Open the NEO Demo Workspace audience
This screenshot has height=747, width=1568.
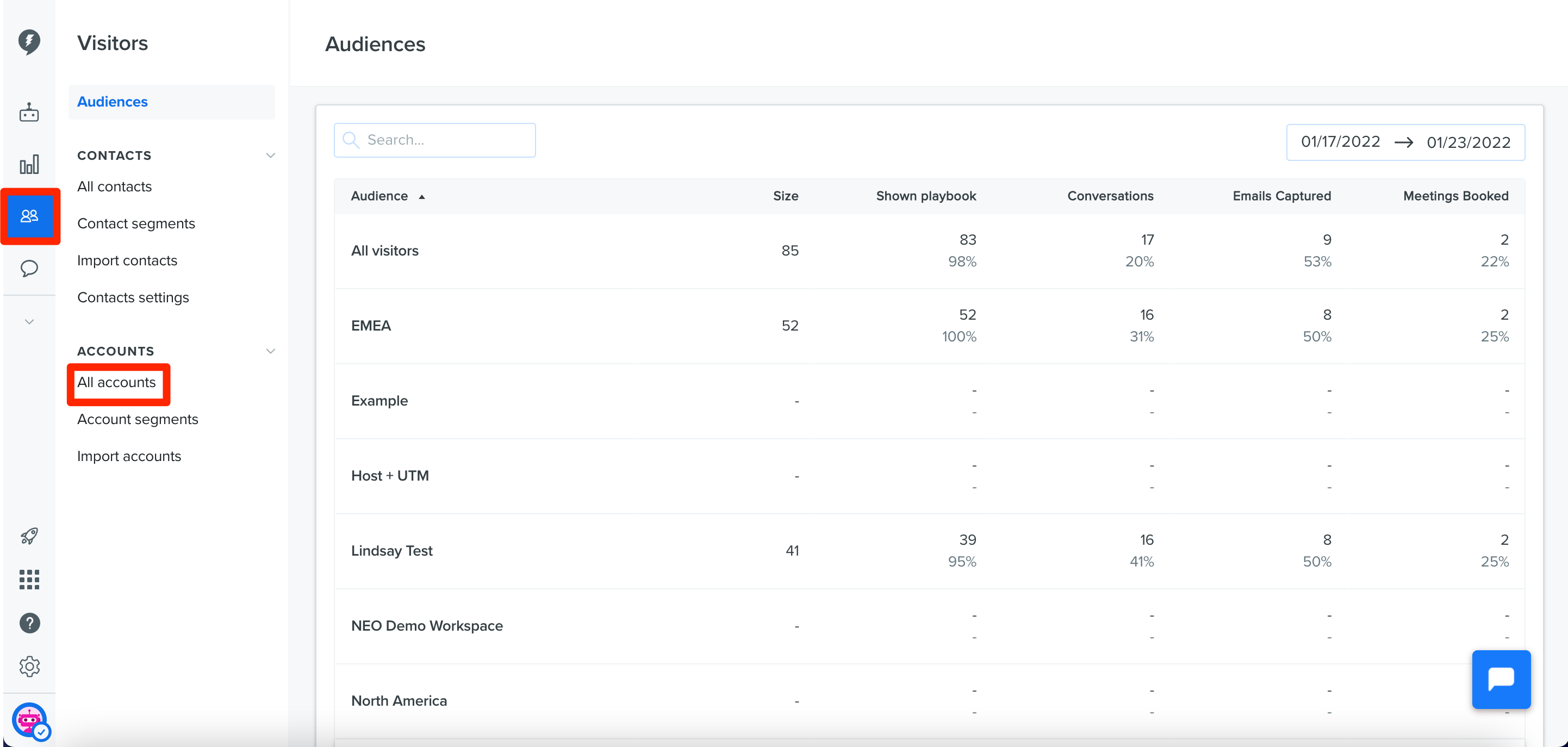tap(427, 626)
